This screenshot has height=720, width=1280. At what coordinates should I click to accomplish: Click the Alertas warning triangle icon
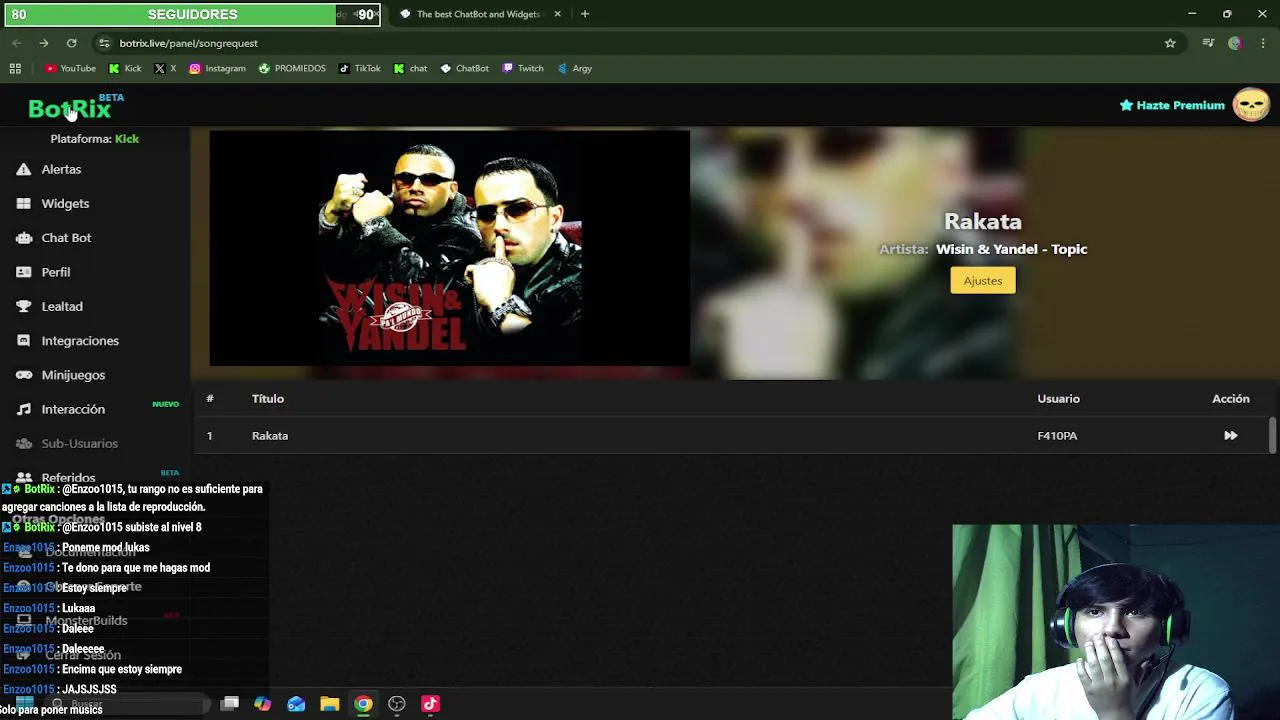tap(24, 169)
